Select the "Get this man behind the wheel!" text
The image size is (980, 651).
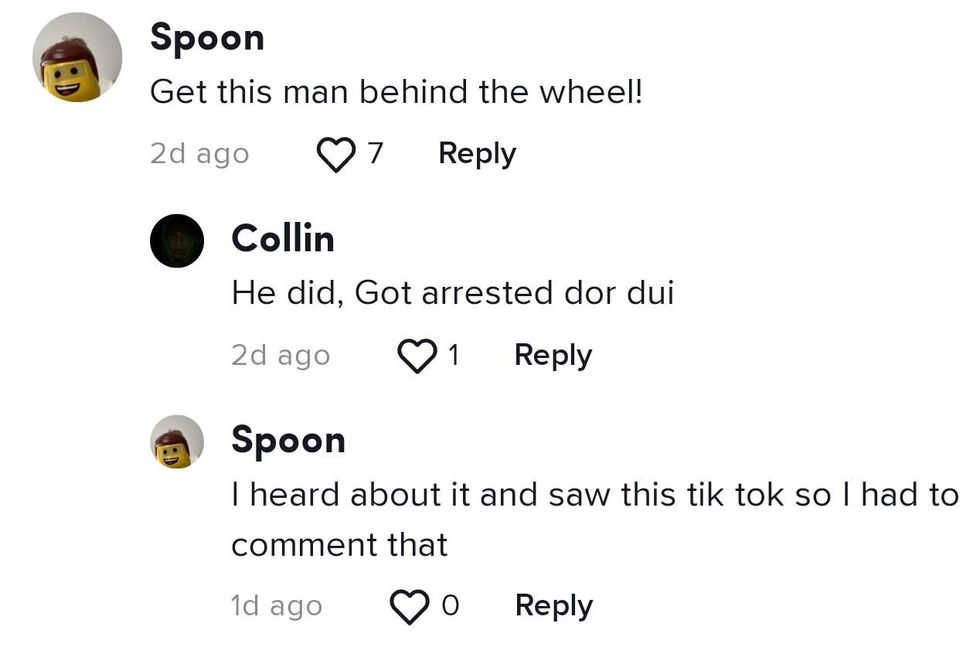[395, 93]
